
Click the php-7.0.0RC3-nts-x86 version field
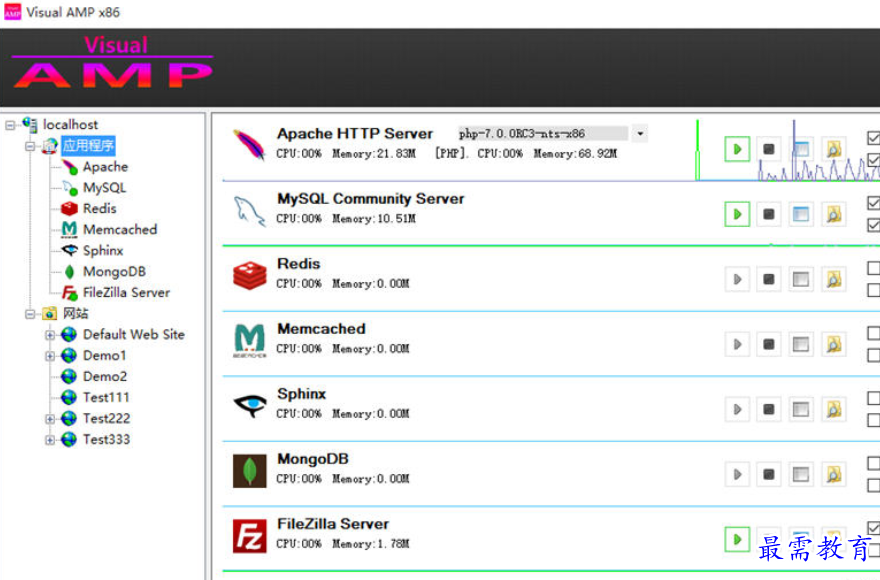tap(543, 134)
